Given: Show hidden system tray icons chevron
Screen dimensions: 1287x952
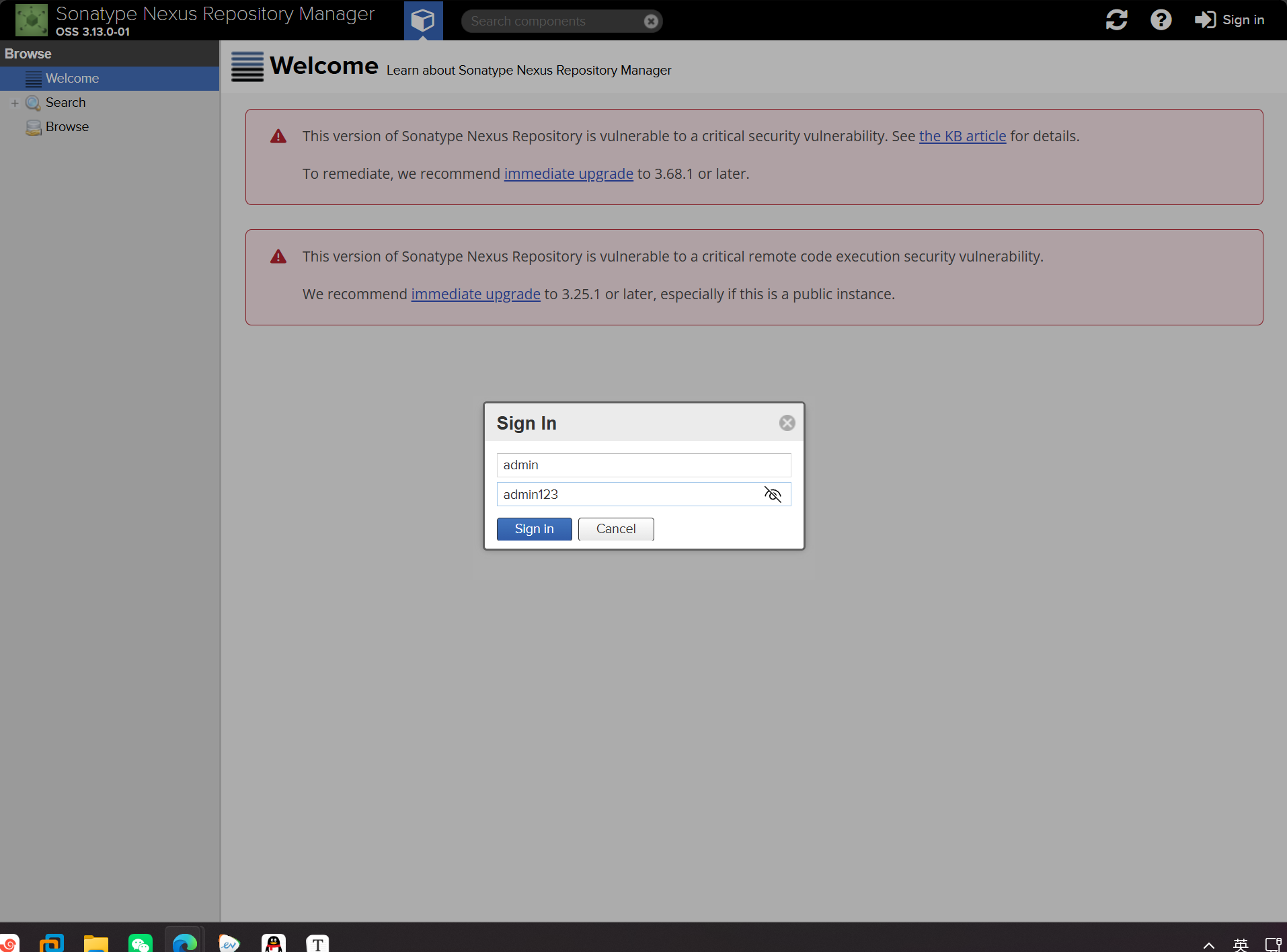Looking at the screenshot, I should click(x=1208, y=945).
